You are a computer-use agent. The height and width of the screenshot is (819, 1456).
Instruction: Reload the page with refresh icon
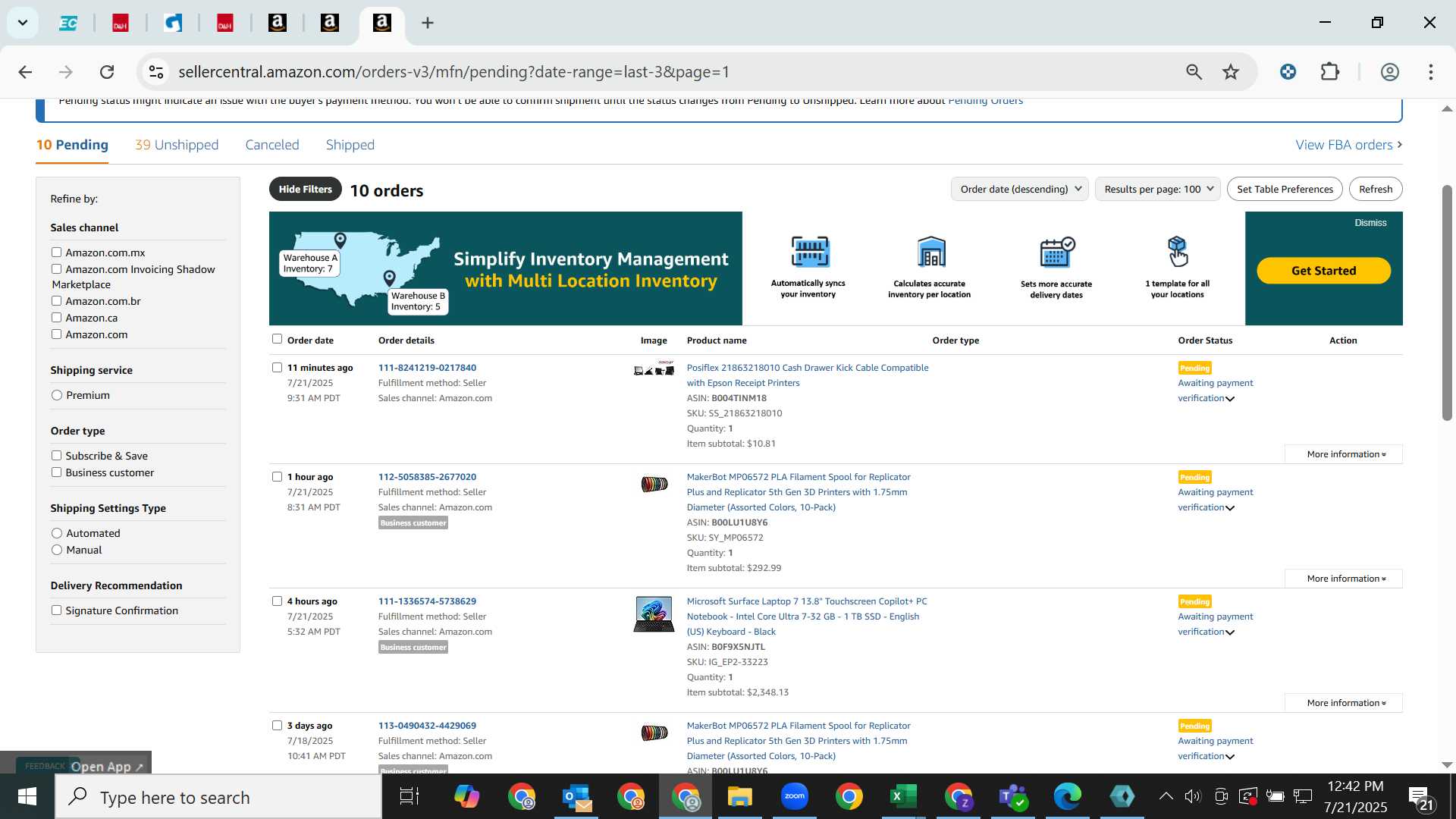point(107,72)
